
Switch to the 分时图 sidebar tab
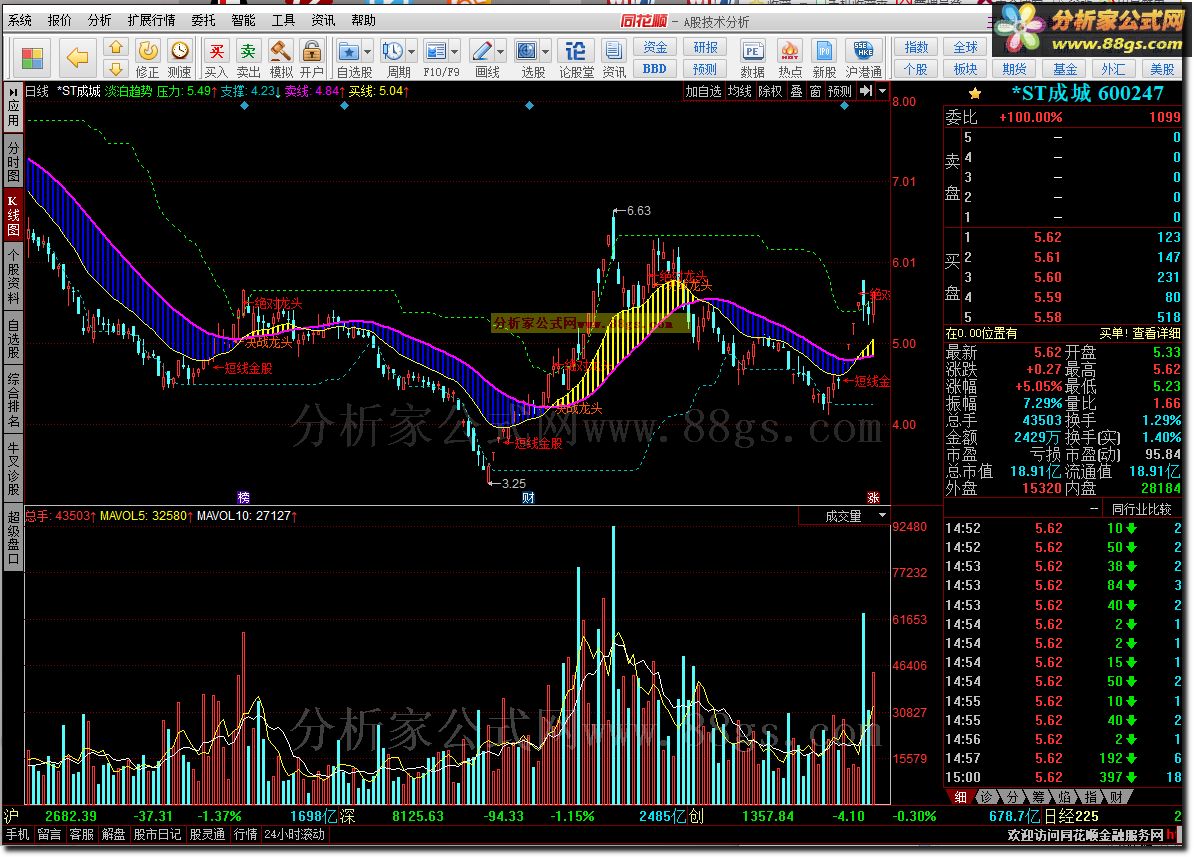click(13, 159)
